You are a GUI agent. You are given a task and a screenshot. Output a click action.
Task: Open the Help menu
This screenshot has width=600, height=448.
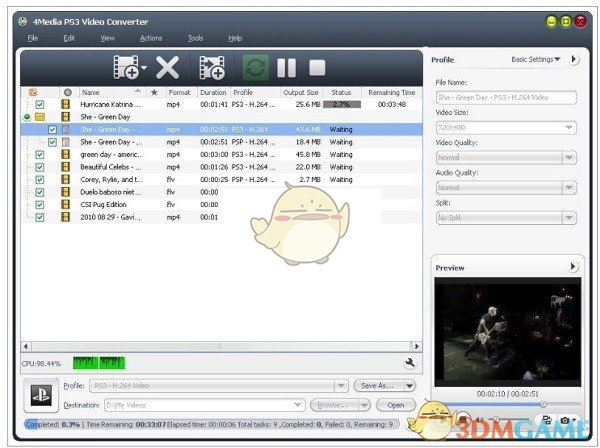235,38
